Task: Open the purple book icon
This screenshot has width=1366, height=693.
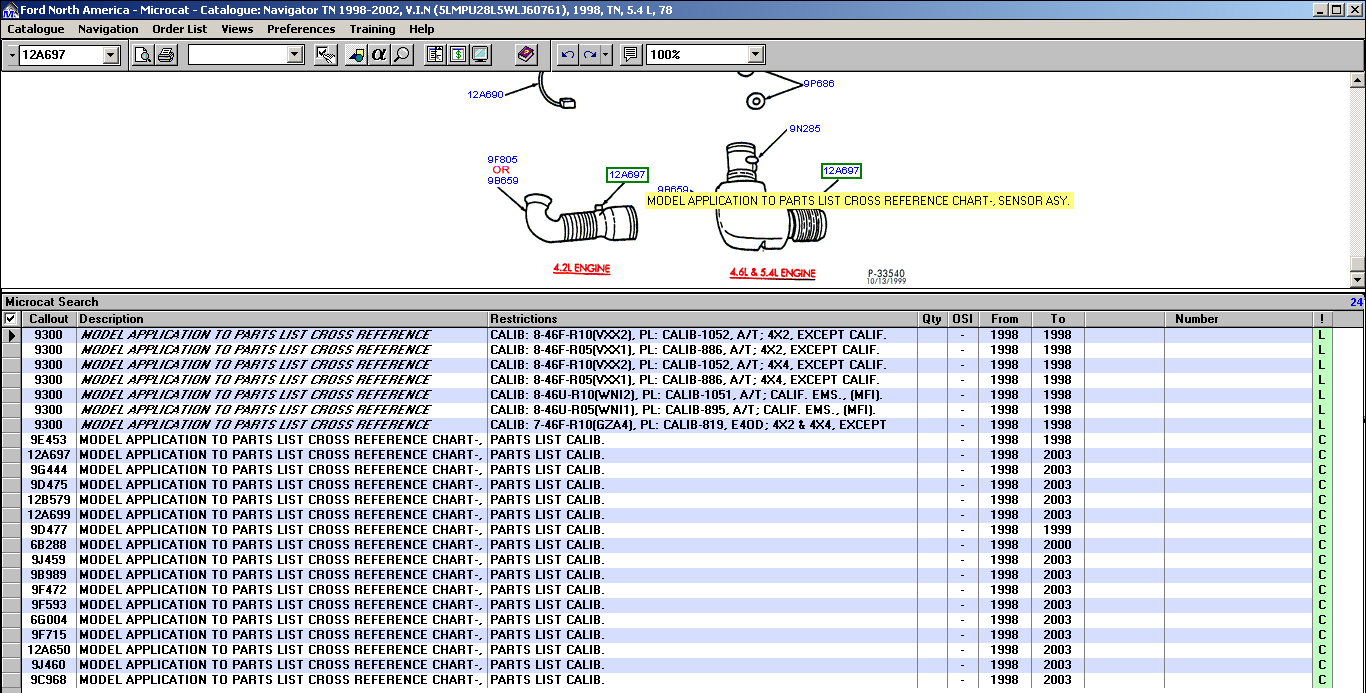Action: (527, 55)
